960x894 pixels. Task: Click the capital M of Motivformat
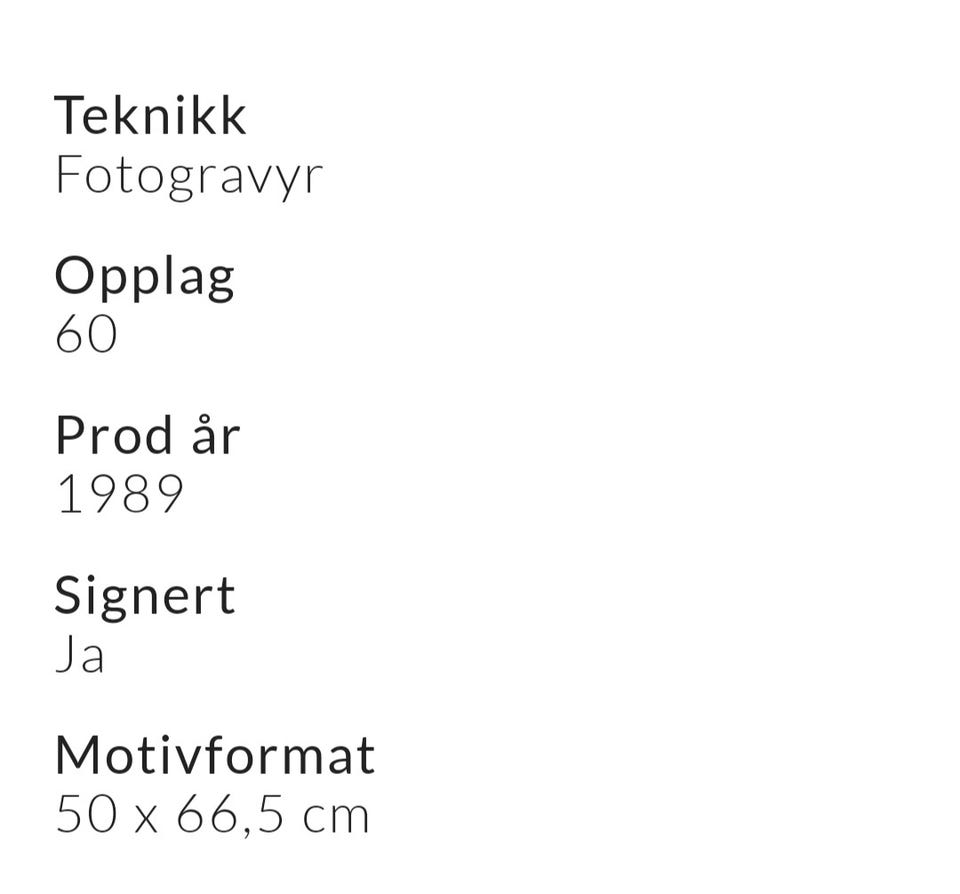(75, 755)
